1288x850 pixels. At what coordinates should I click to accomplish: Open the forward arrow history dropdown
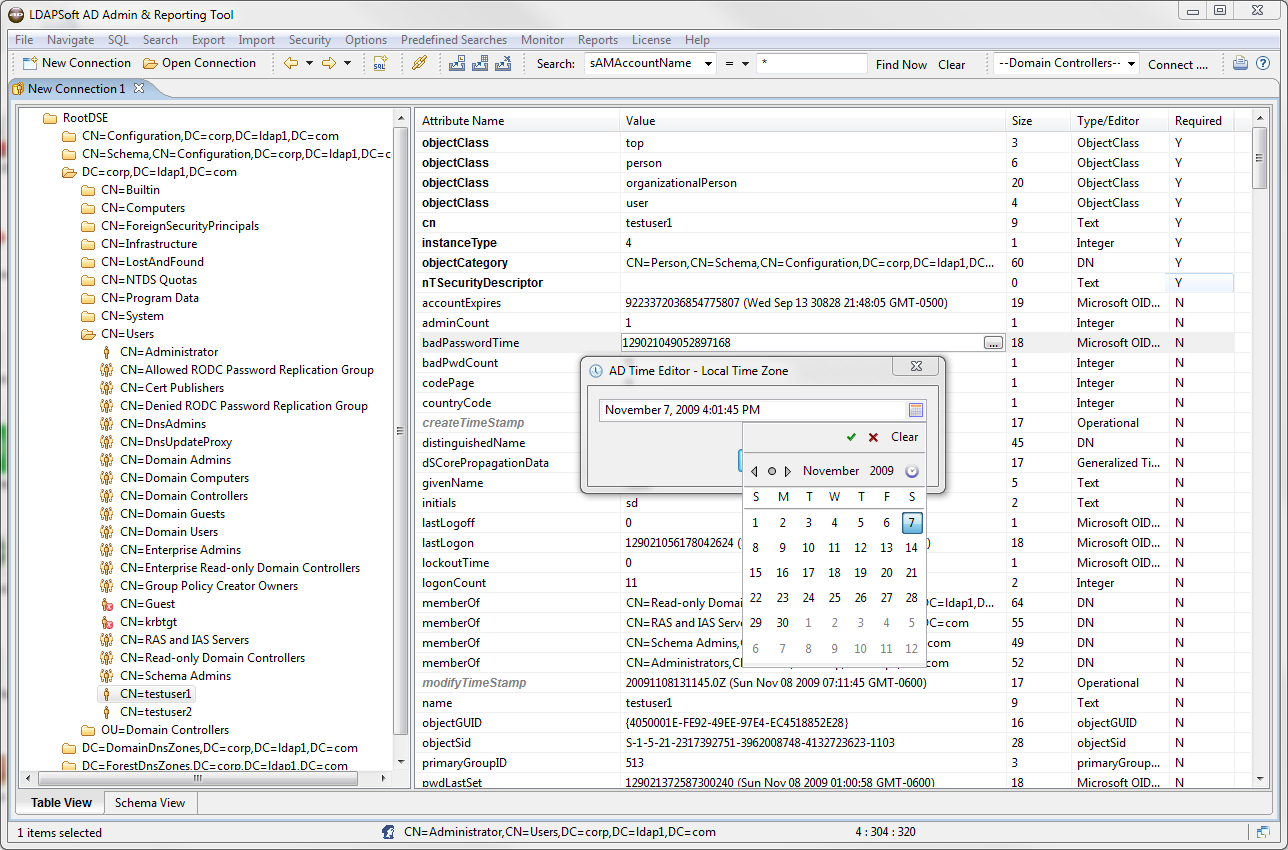point(347,63)
